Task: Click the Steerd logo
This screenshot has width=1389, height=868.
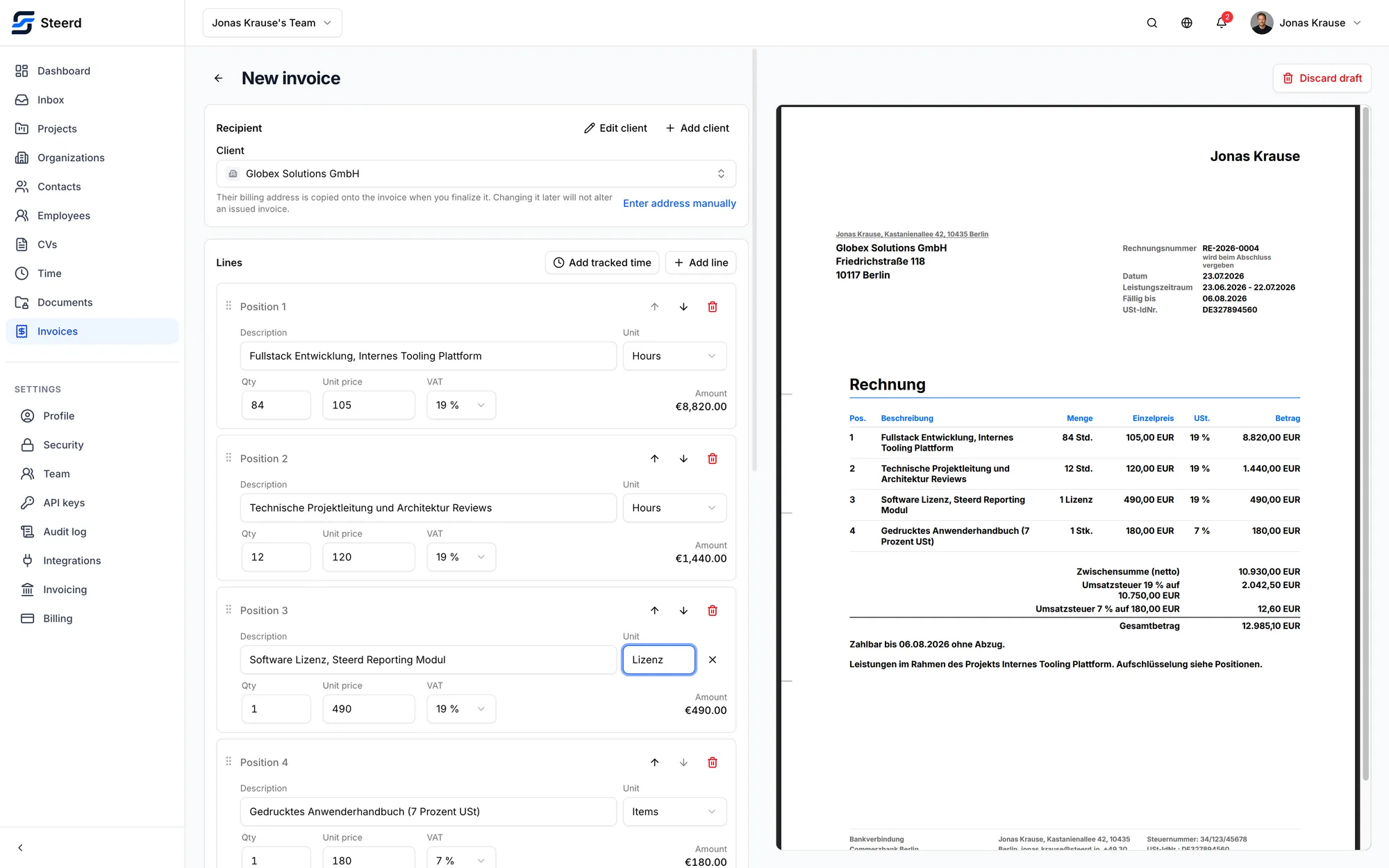Action: [x=47, y=23]
